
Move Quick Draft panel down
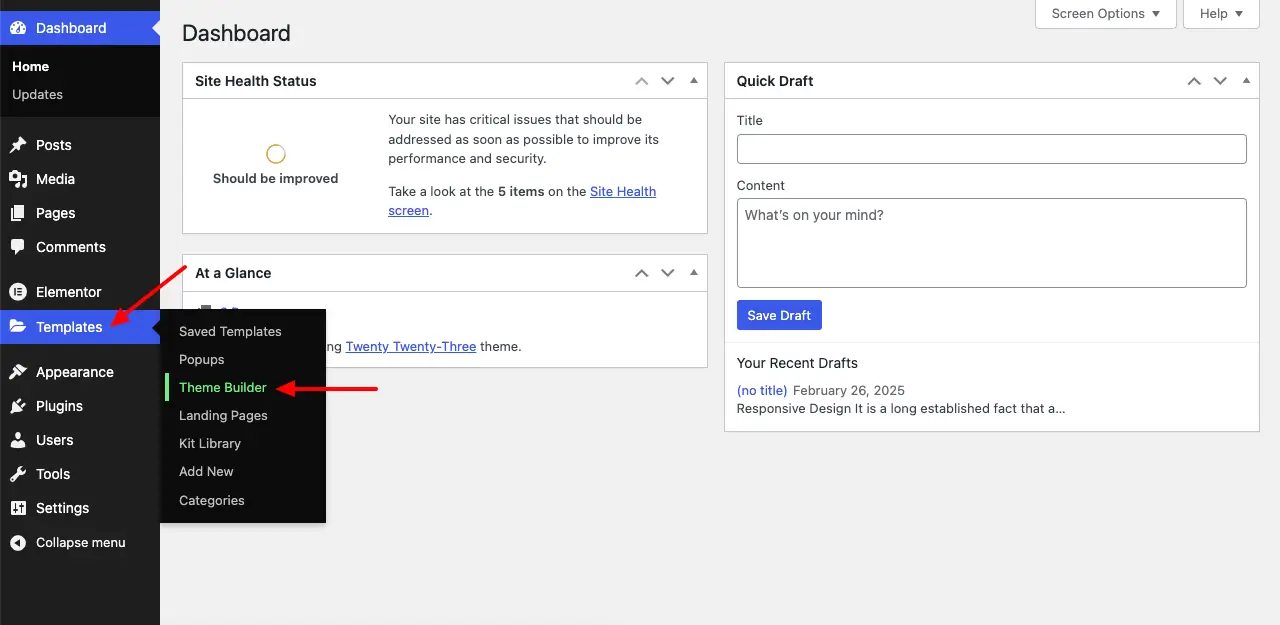coord(1220,81)
